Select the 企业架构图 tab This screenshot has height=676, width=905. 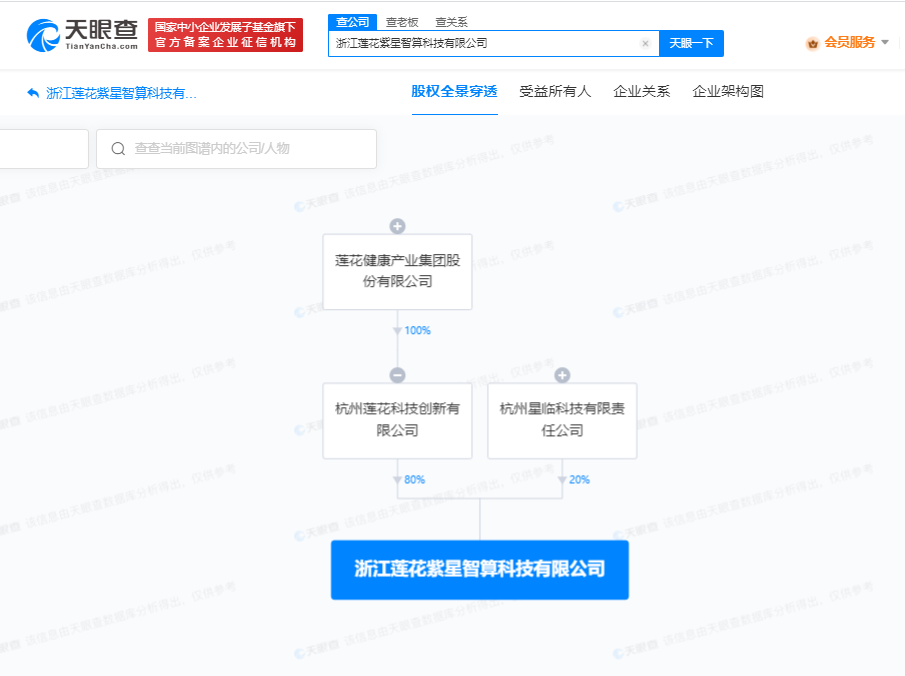728,92
